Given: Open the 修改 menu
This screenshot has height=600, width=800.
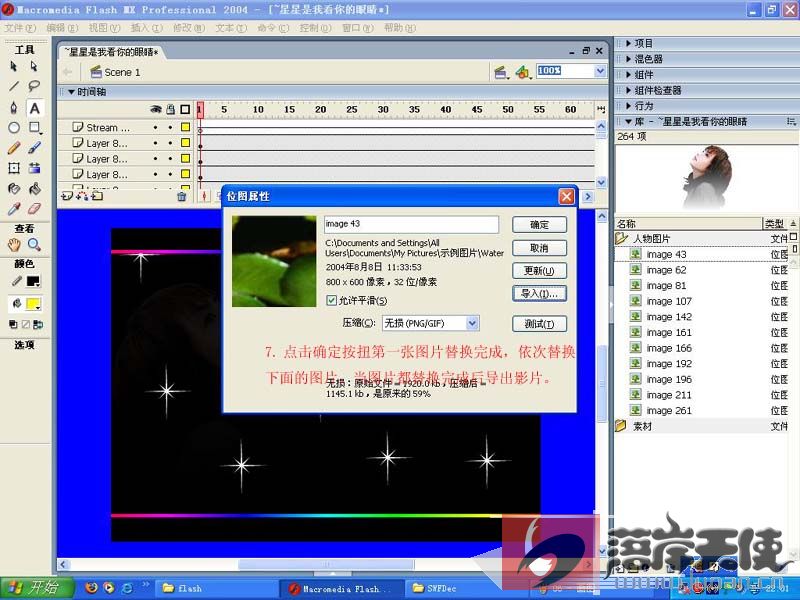Looking at the screenshot, I should pos(189,28).
